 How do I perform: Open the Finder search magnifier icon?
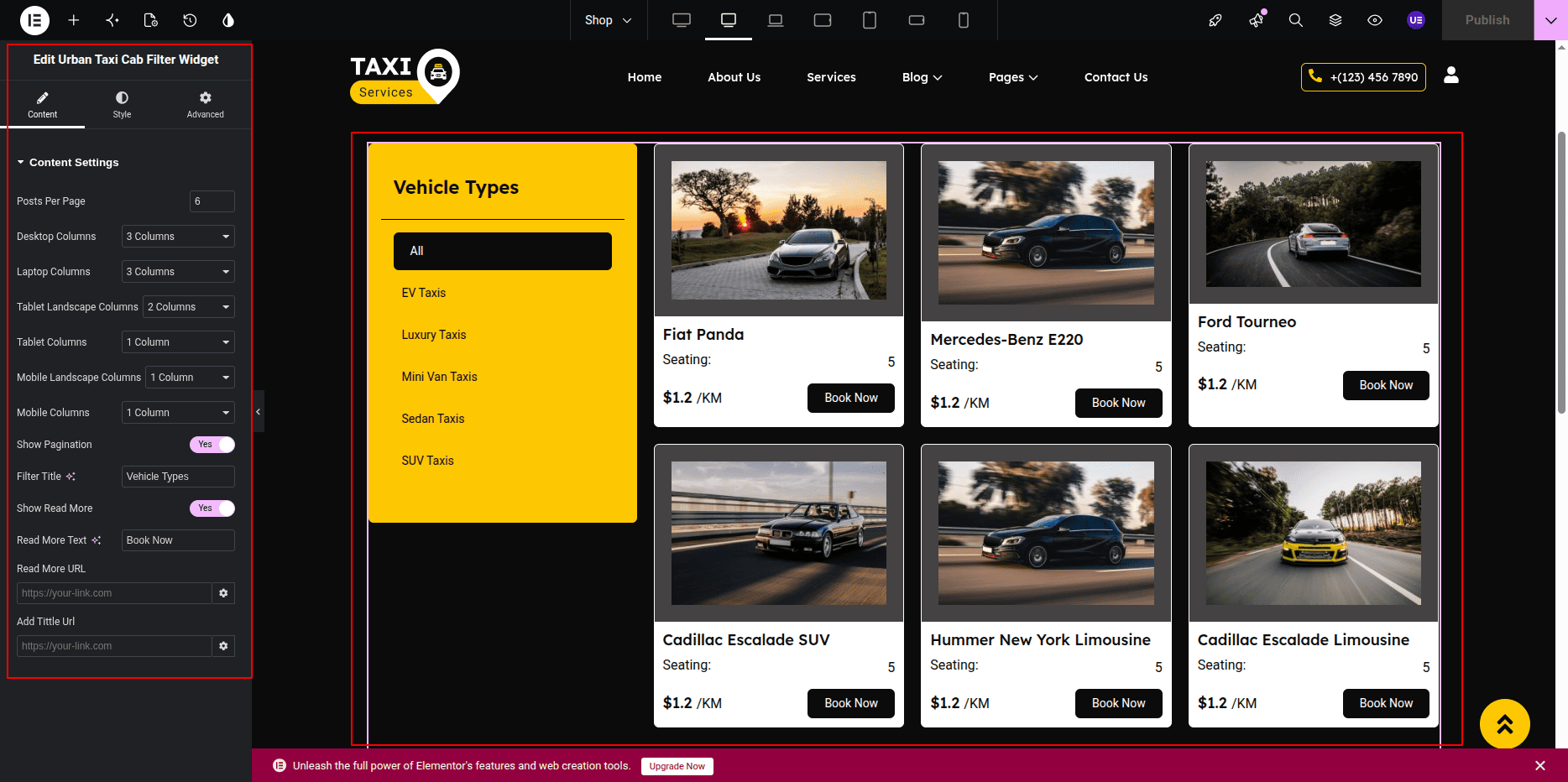1296,20
